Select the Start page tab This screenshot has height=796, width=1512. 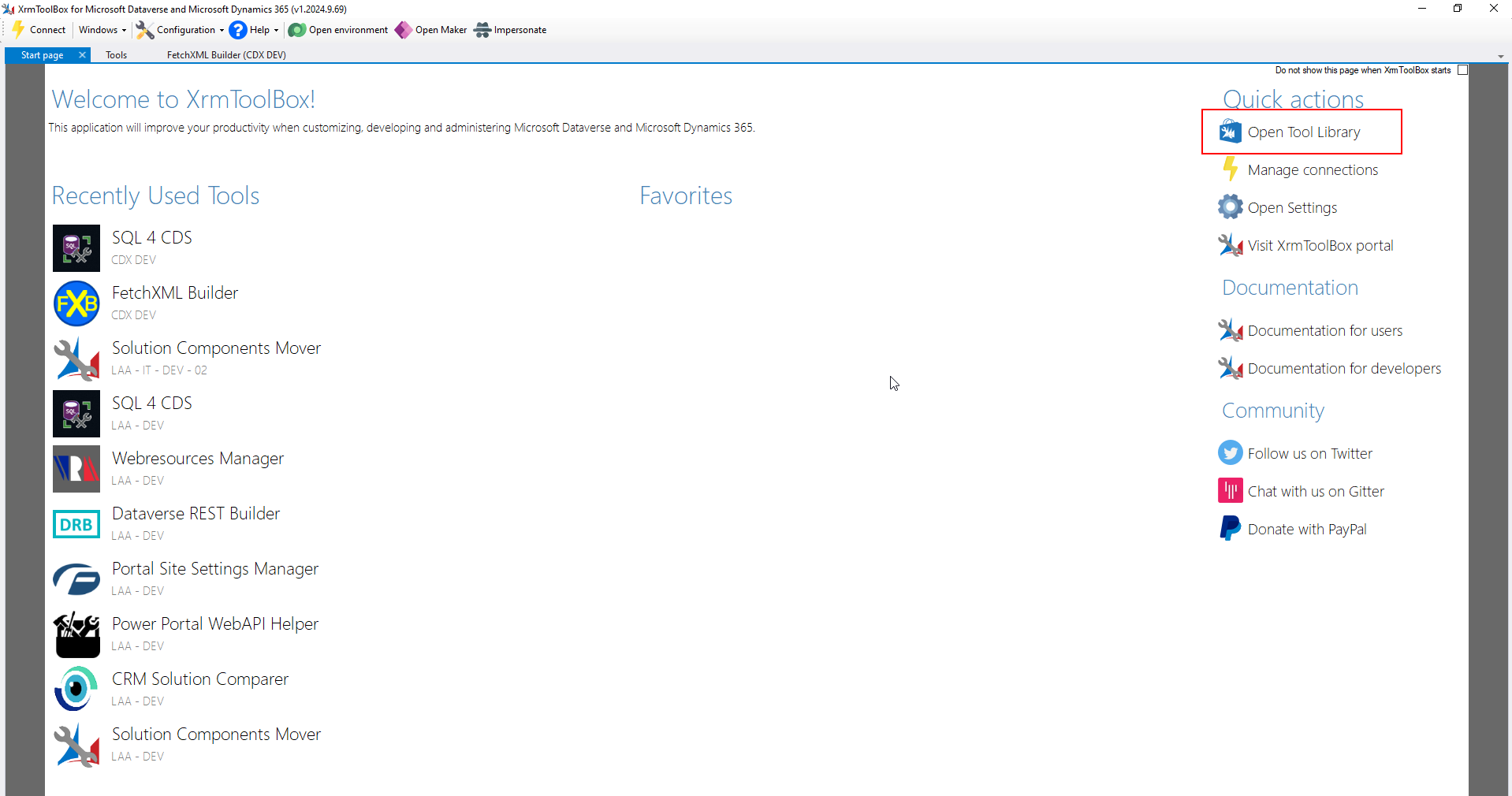pyautogui.click(x=43, y=55)
